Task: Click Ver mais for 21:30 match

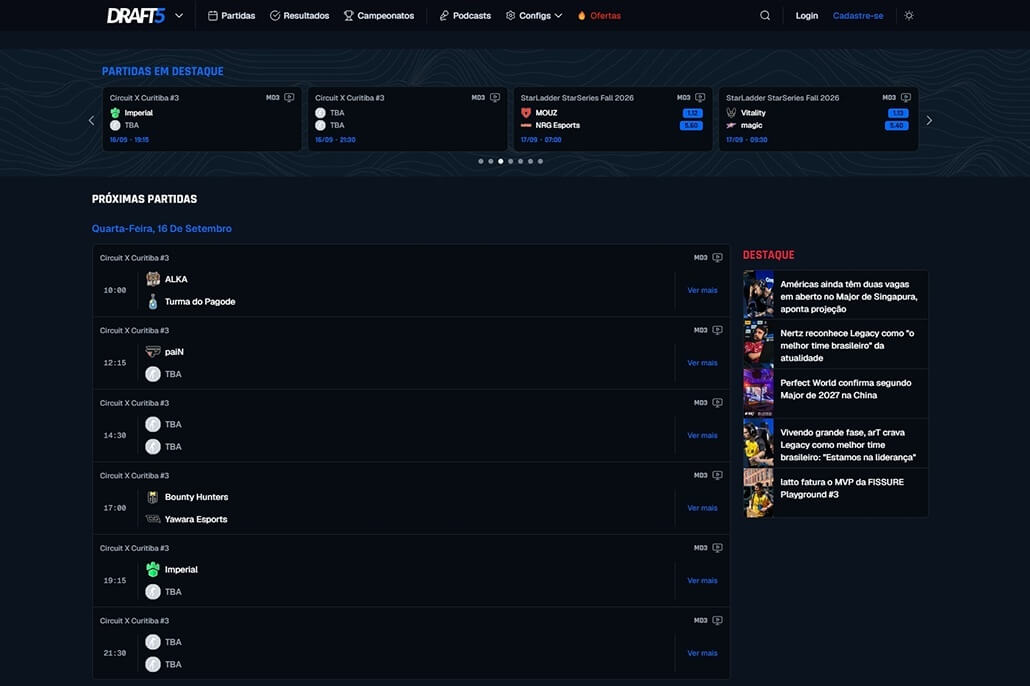Action: click(702, 653)
